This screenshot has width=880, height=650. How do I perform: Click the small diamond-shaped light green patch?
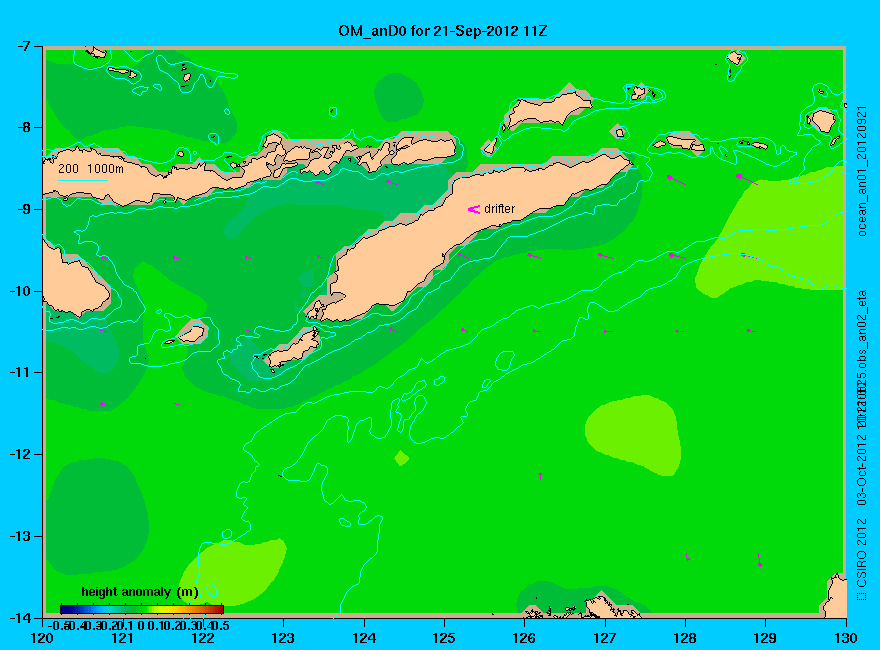tap(402, 458)
